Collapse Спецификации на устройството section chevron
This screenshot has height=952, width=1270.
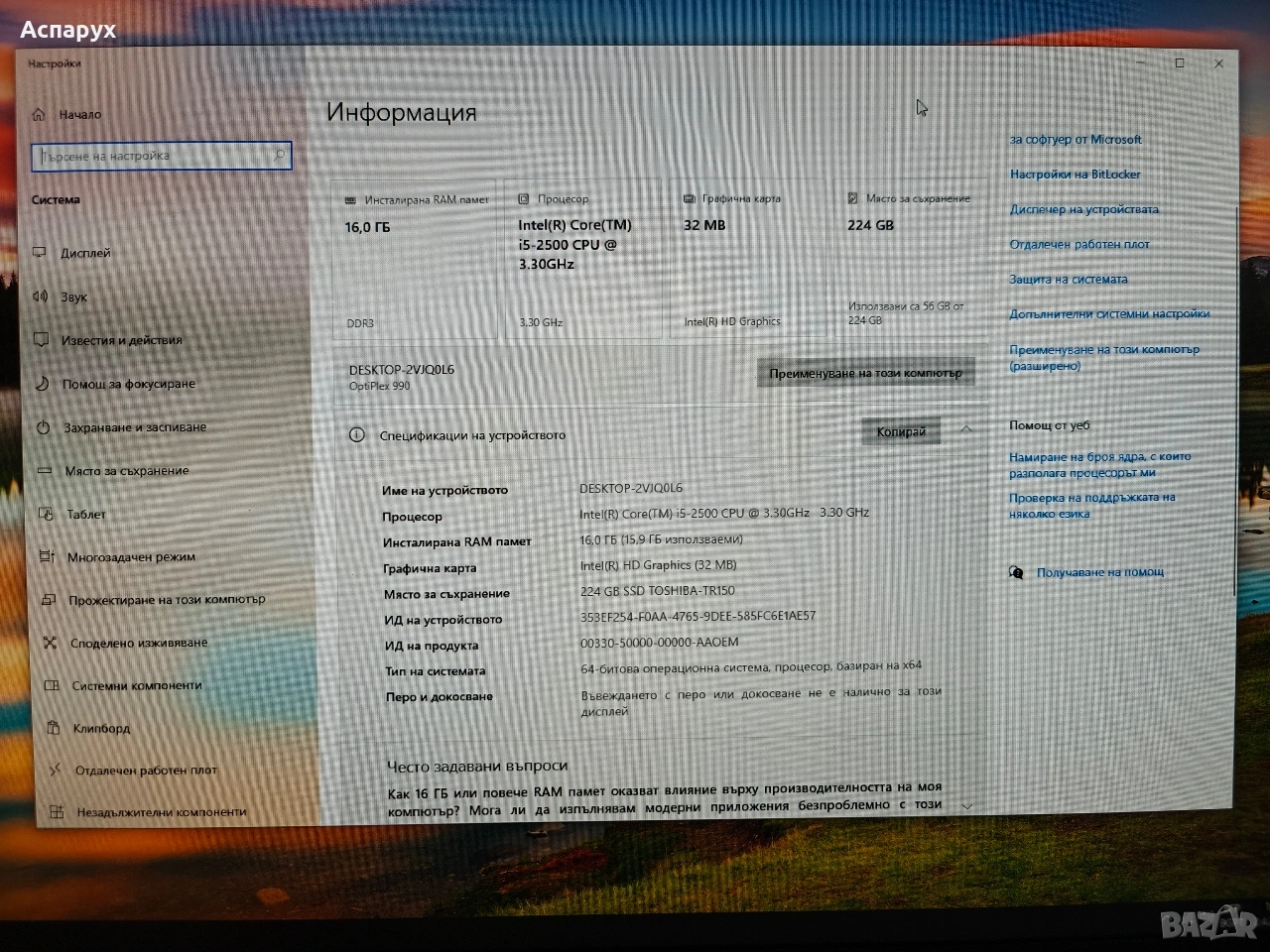click(966, 429)
